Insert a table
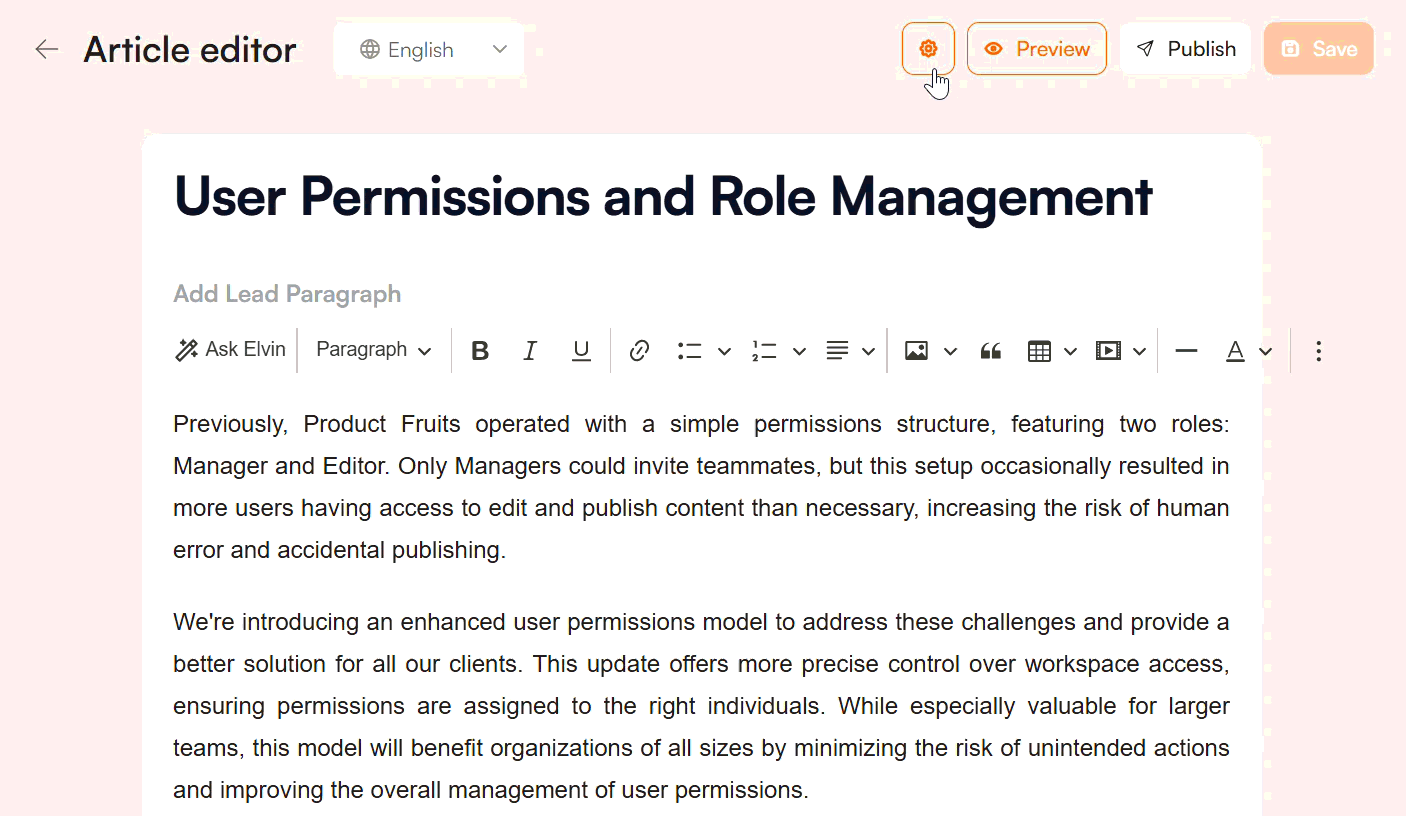The image size is (1406, 816). 1039,351
